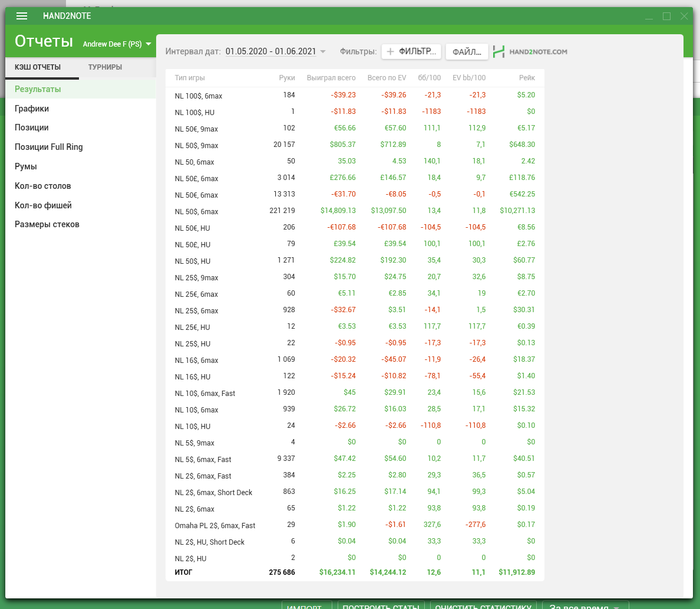Open the date interval dropdown arrow
This screenshot has height=609, width=700.
[323, 51]
